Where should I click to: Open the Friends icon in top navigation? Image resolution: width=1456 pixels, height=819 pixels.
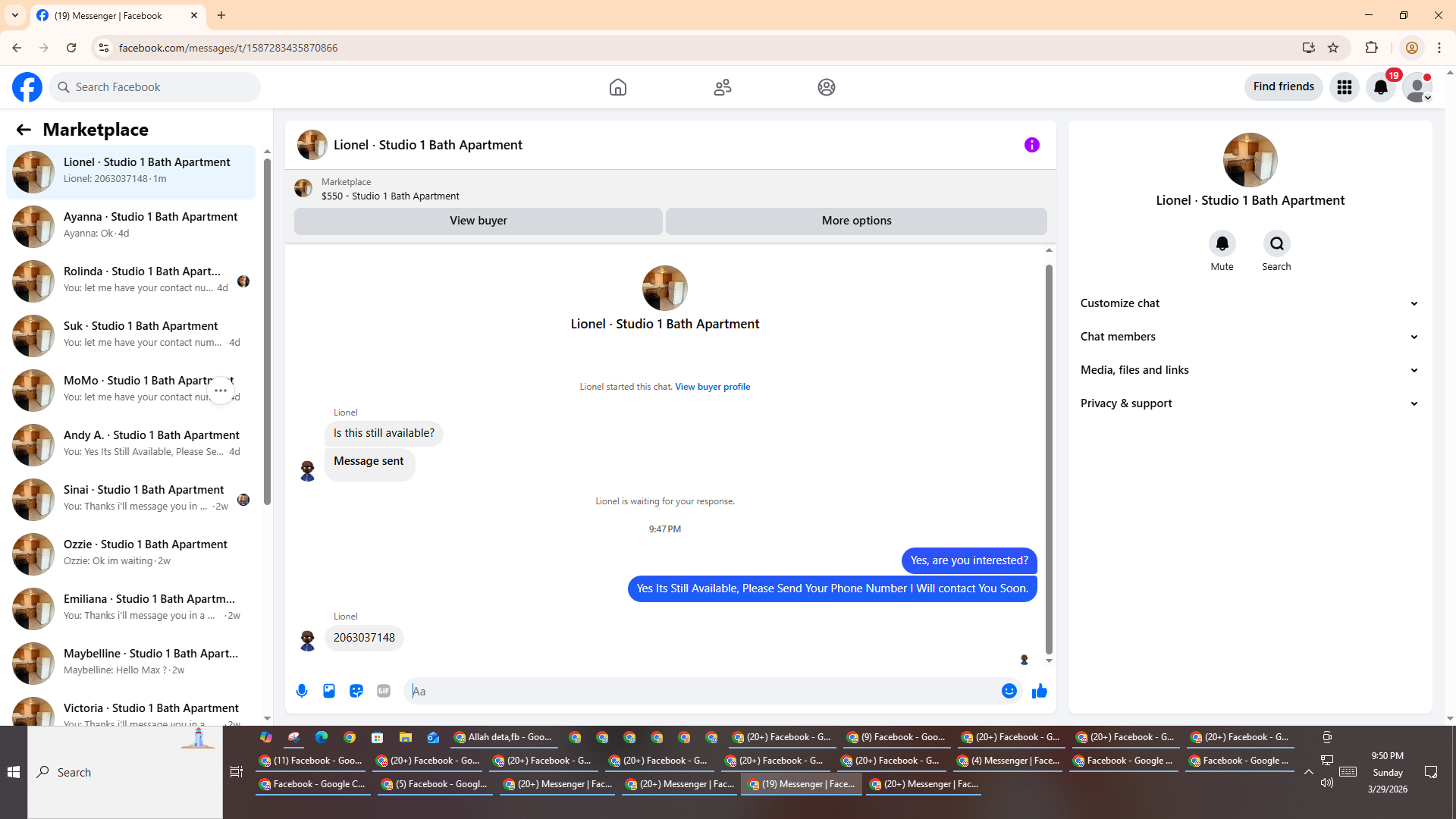pos(723,87)
